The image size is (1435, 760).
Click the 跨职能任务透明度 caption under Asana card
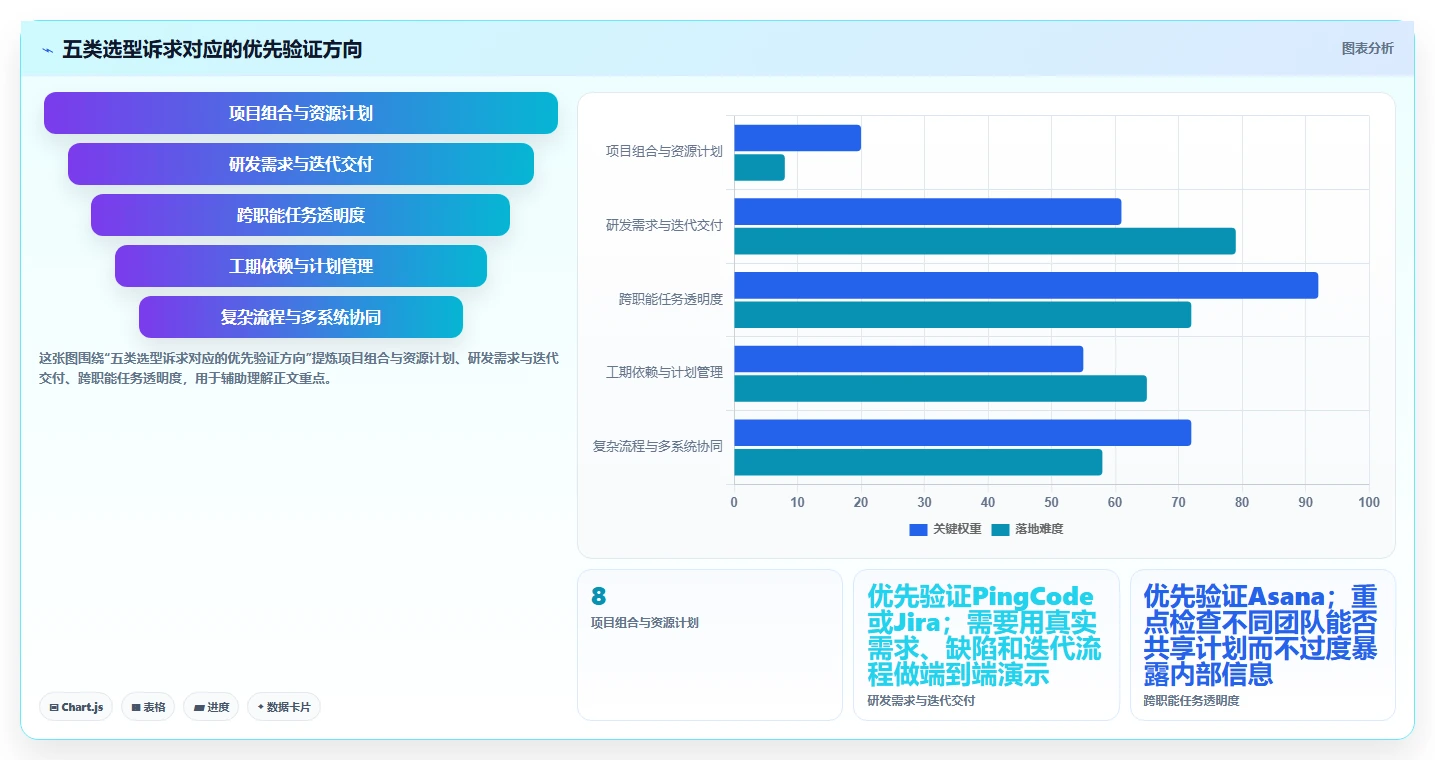click(x=1191, y=701)
